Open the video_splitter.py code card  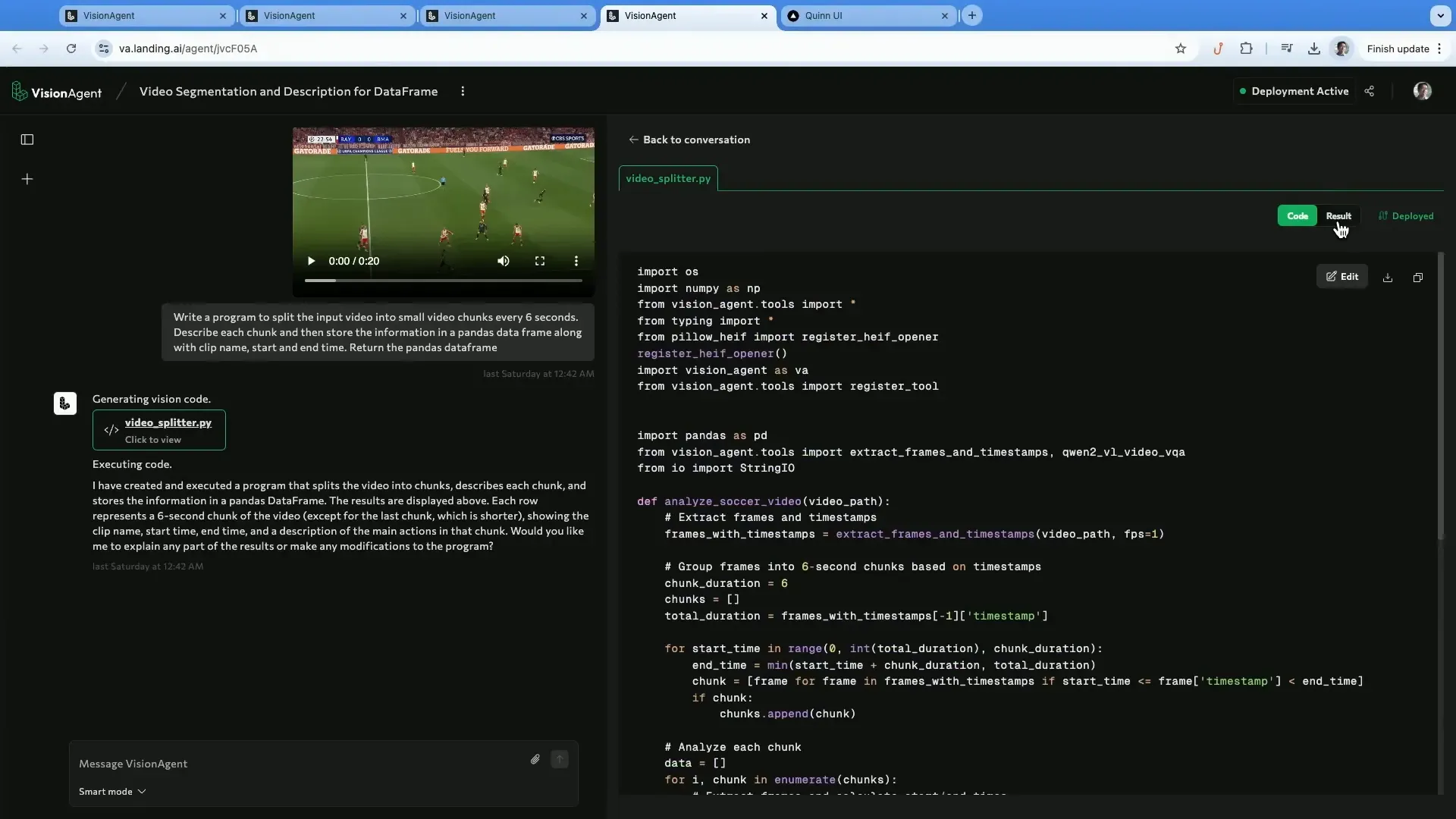[x=159, y=430]
